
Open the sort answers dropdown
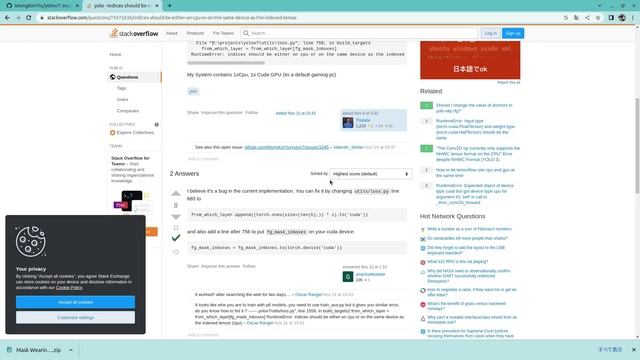(x=371, y=174)
